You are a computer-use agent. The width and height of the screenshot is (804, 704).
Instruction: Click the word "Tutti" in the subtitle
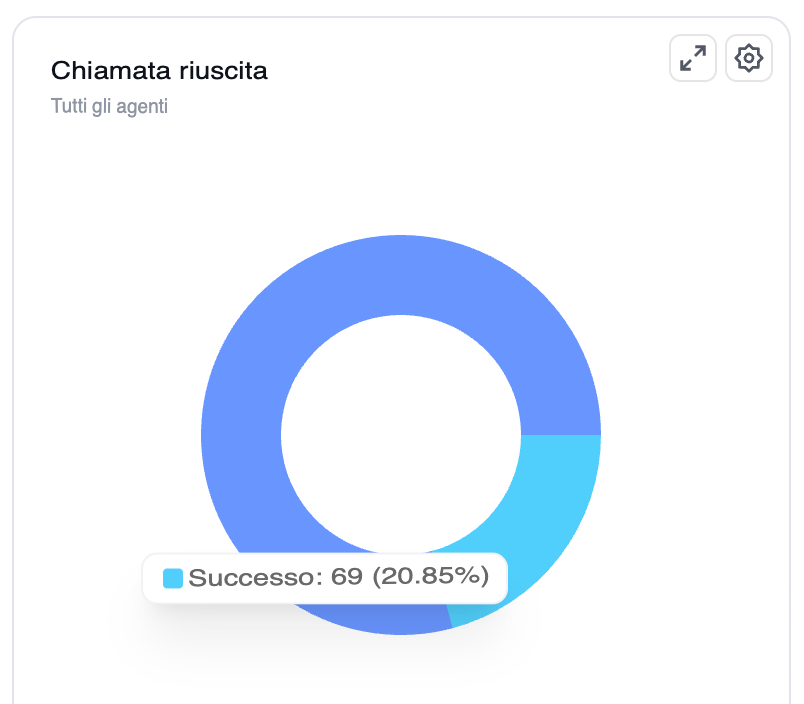tap(68, 106)
